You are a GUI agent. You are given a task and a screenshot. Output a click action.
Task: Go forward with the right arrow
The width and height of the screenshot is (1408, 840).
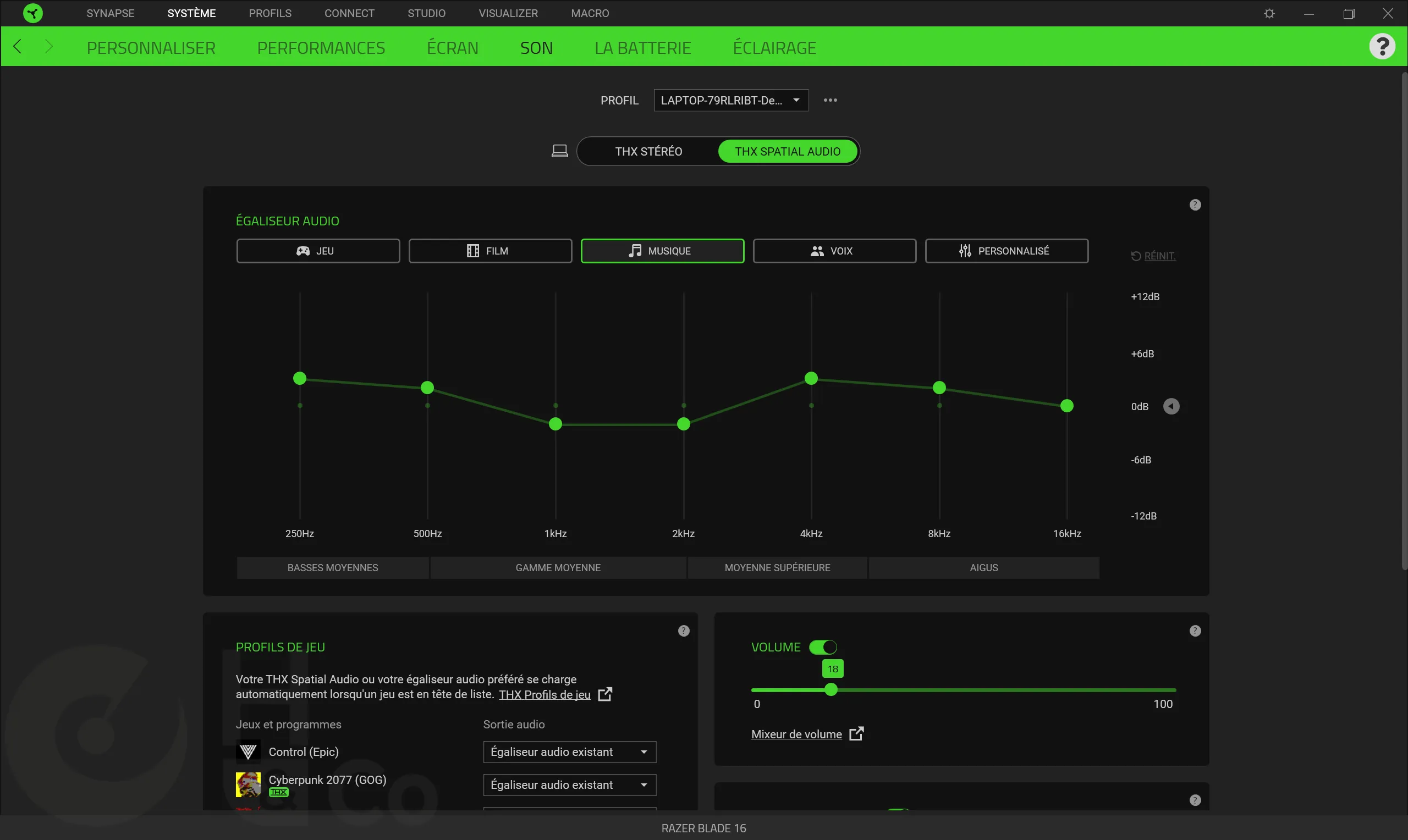click(49, 46)
